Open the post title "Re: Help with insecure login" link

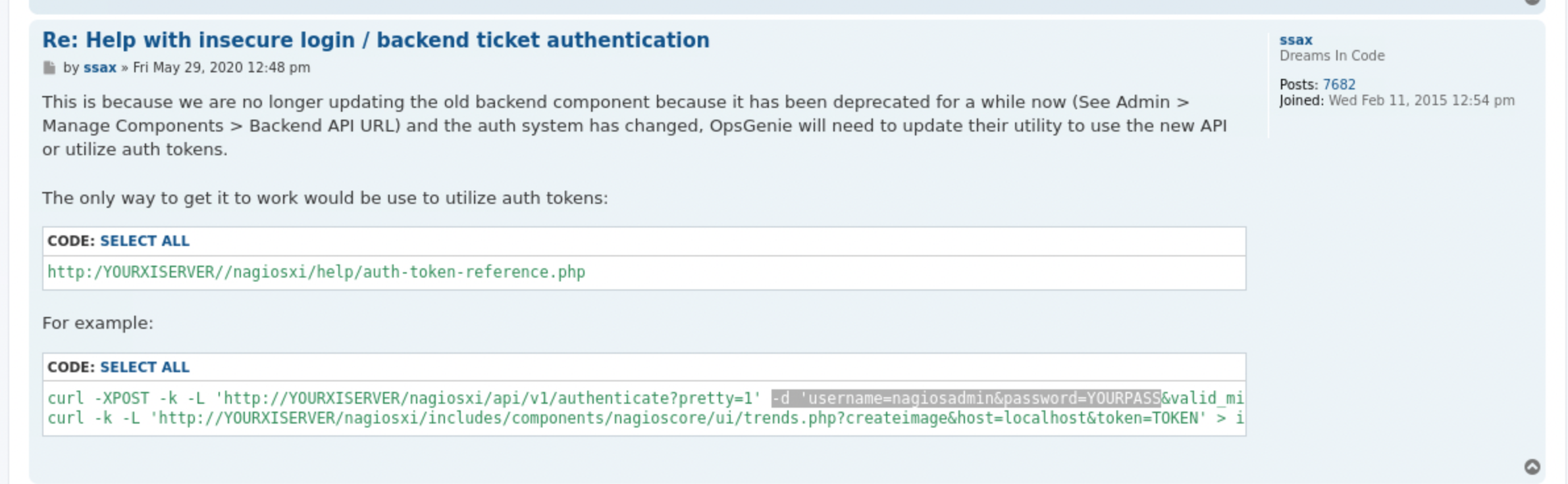click(376, 40)
